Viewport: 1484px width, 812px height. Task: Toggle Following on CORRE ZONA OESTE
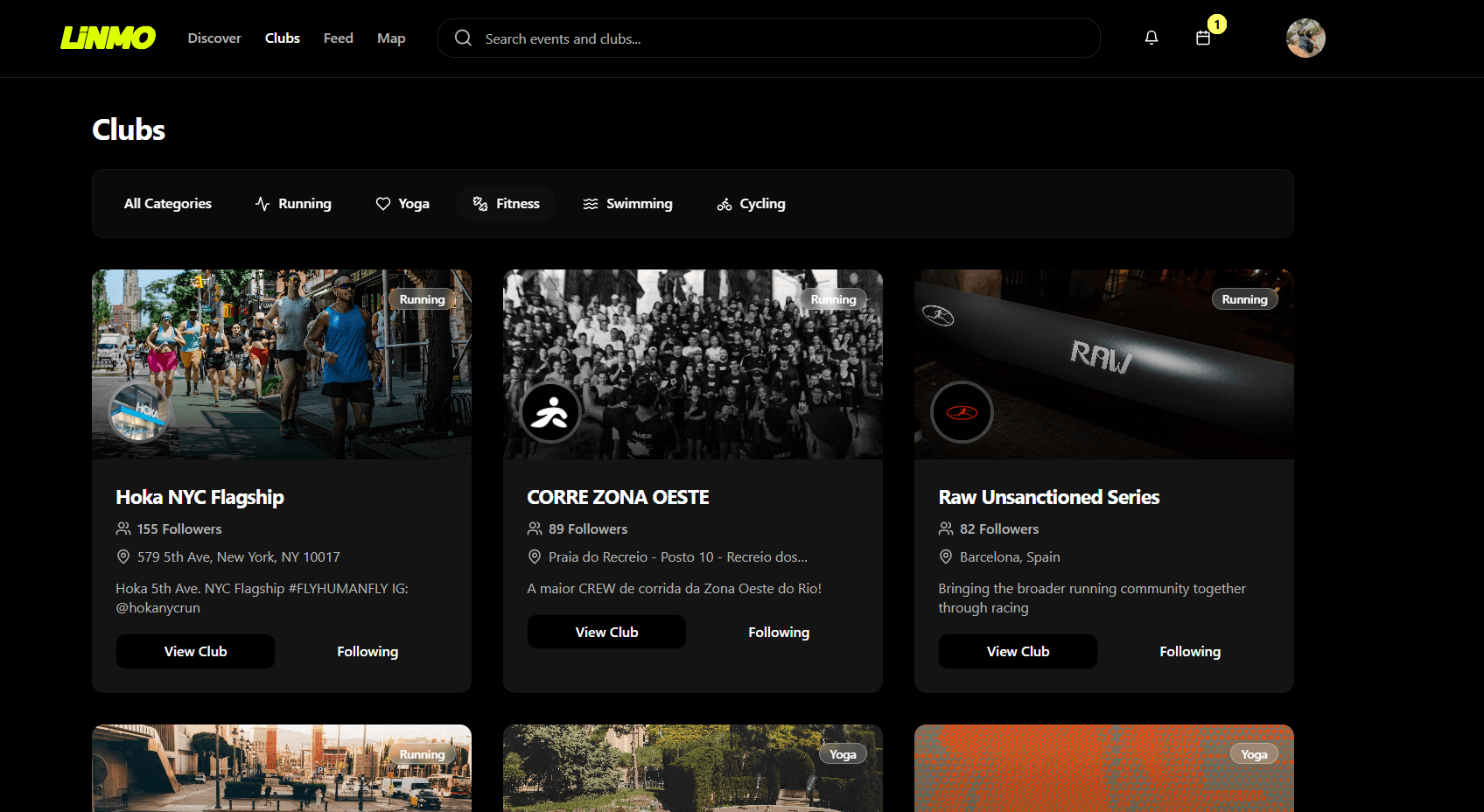tap(779, 632)
